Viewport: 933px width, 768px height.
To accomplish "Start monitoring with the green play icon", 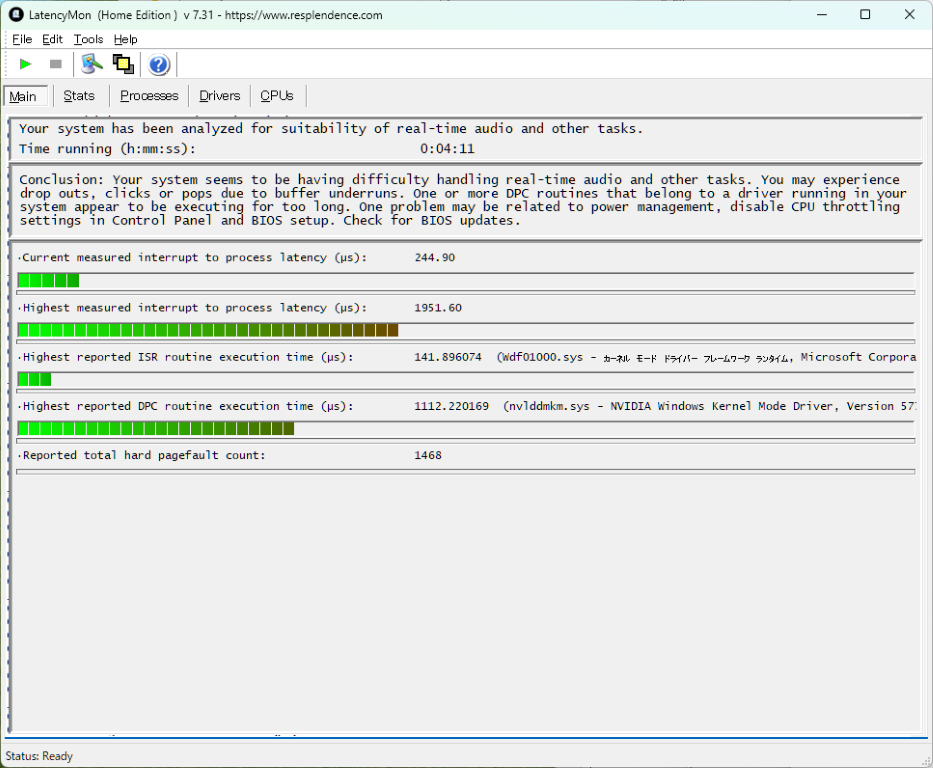I will [x=25, y=64].
